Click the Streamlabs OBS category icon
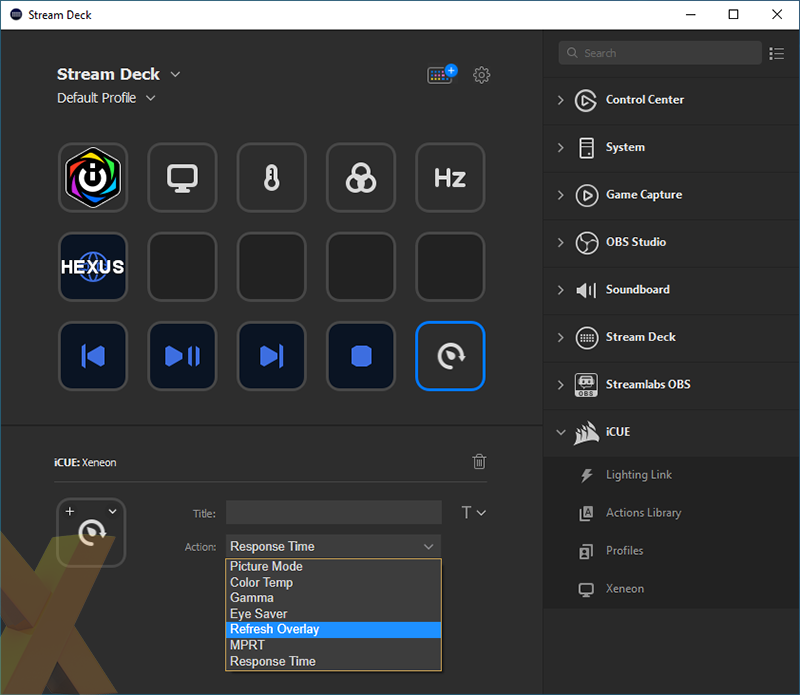This screenshot has height=695, width=800. pos(586,385)
